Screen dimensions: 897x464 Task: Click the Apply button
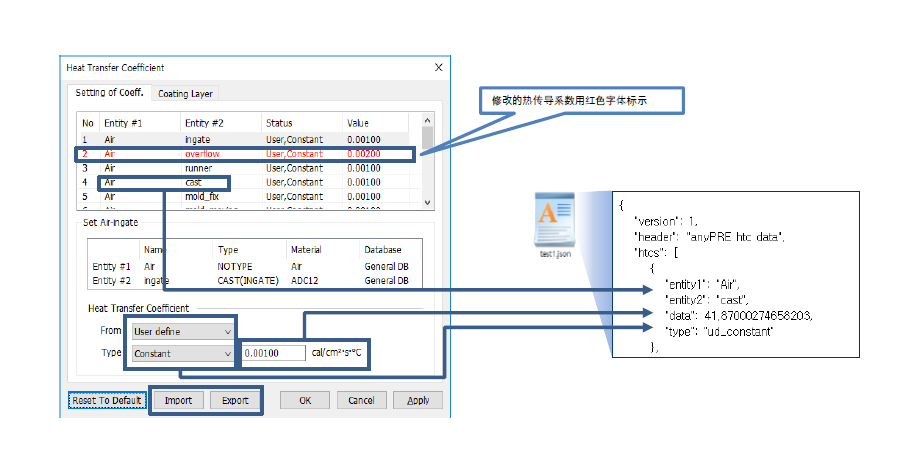(x=417, y=400)
